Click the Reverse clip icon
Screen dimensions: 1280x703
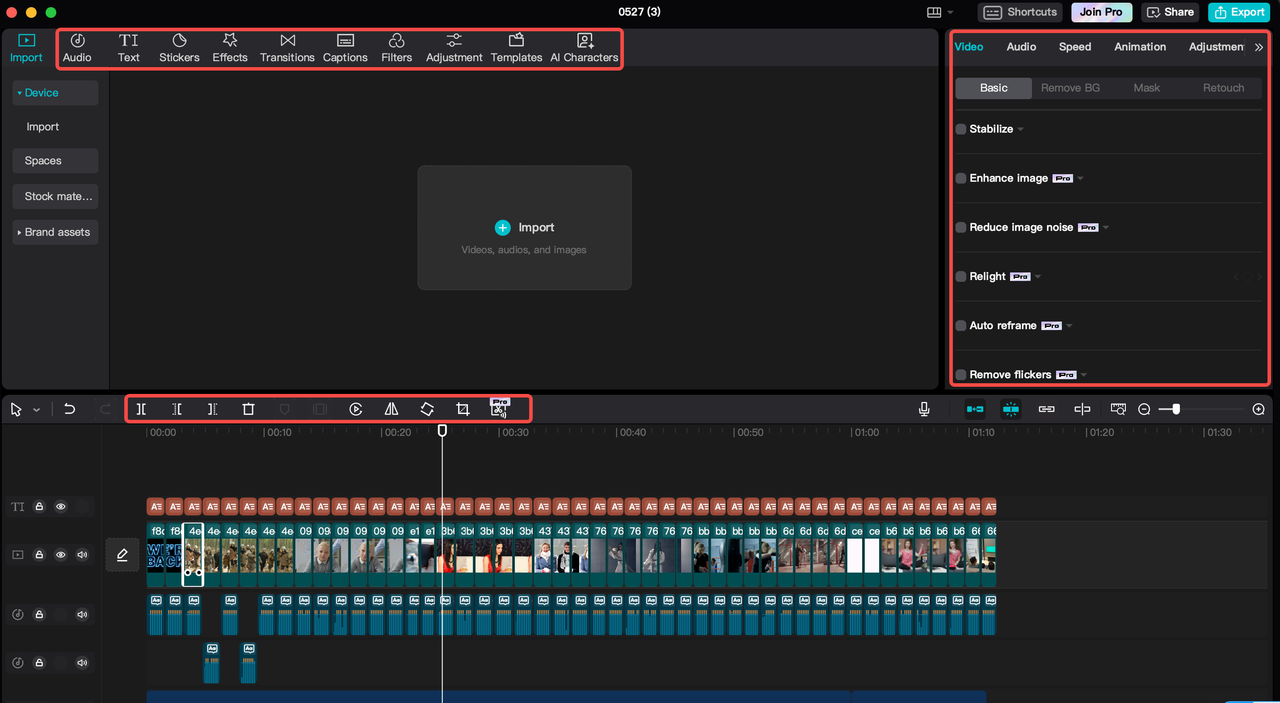(356, 409)
